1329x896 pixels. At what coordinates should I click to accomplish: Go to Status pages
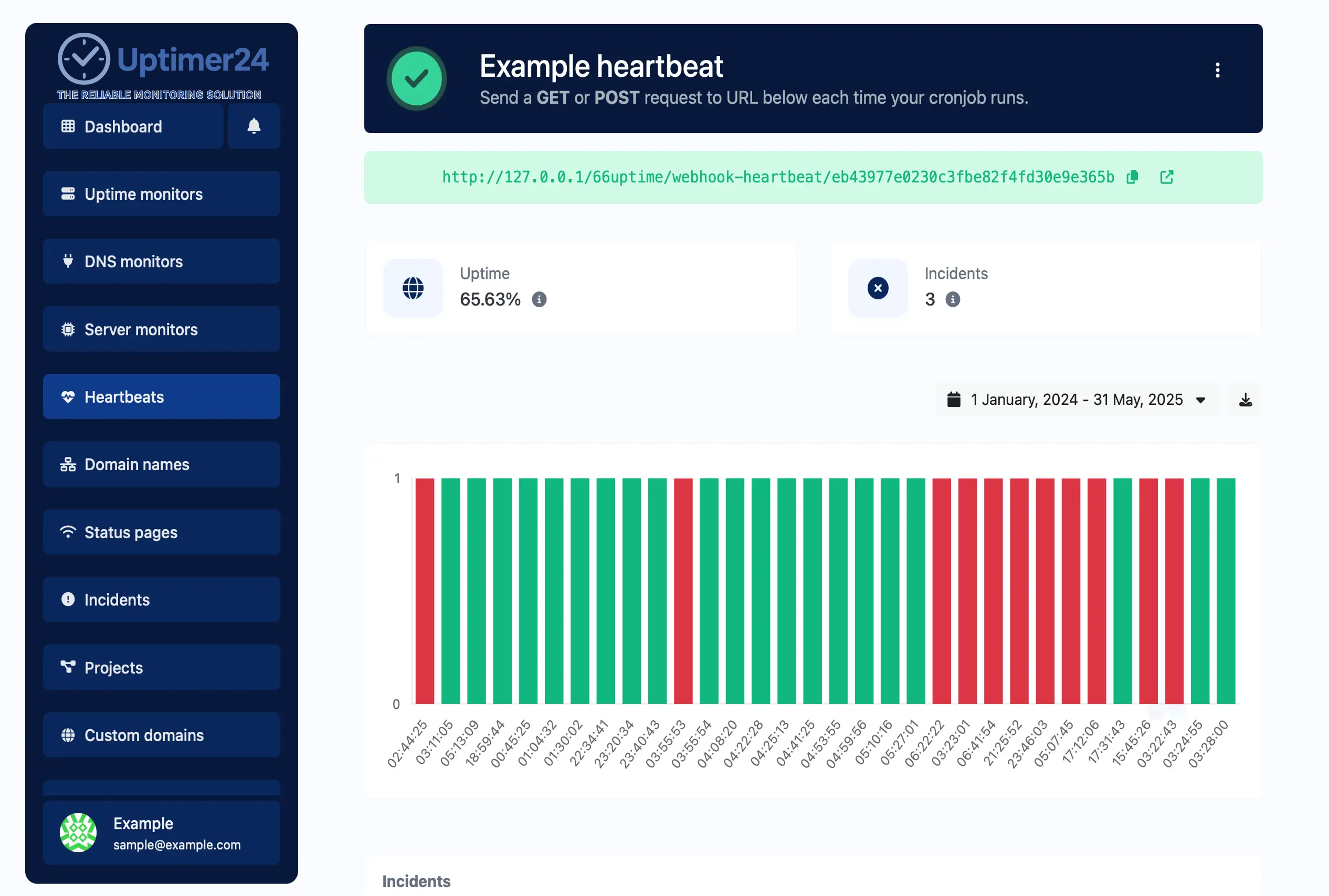pos(161,532)
